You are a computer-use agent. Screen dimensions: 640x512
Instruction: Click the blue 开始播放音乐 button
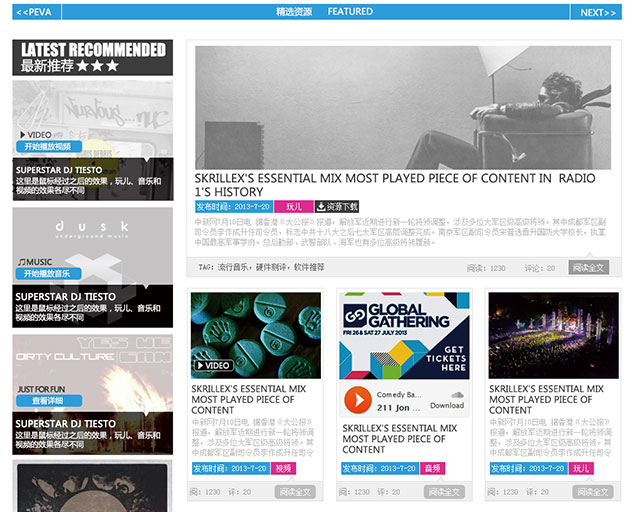[x=48, y=274]
